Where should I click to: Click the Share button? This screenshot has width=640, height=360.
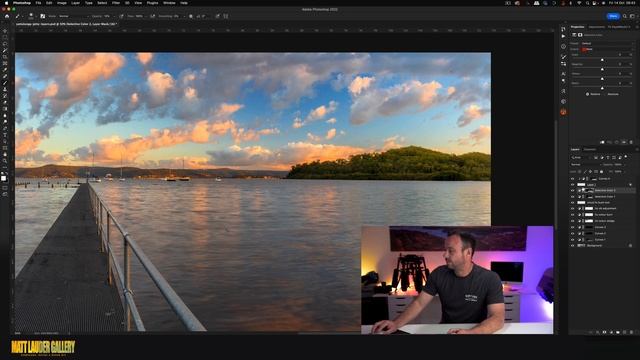(613, 16)
